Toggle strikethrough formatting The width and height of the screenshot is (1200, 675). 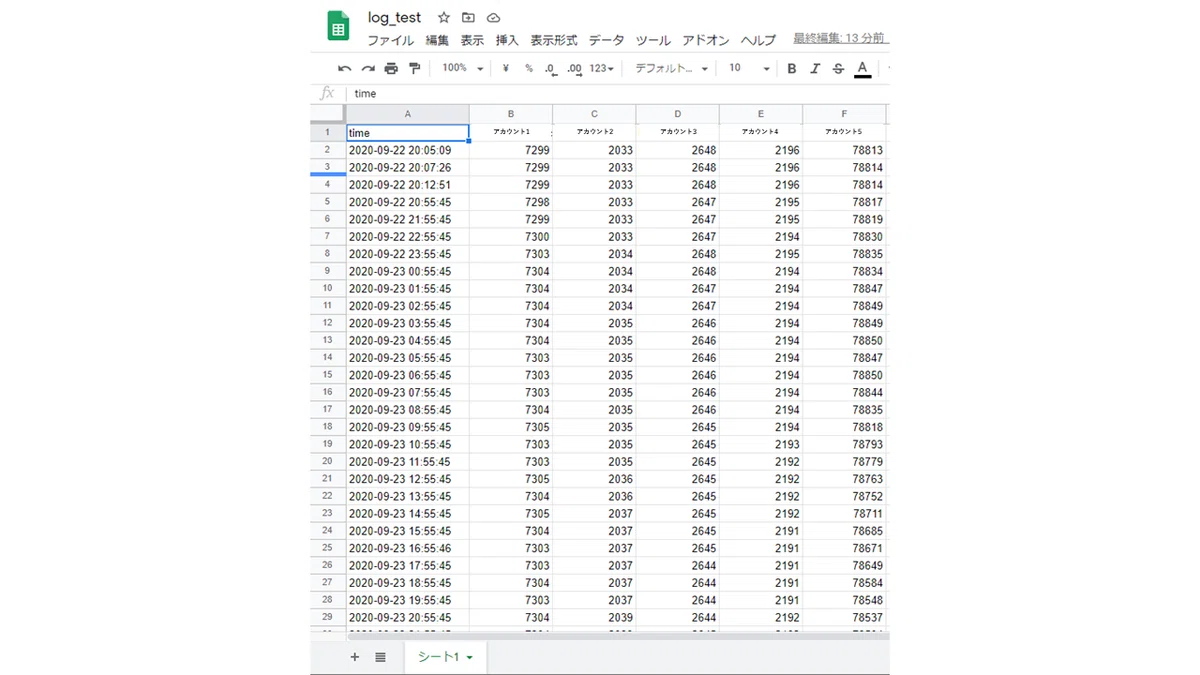pos(838,68)
